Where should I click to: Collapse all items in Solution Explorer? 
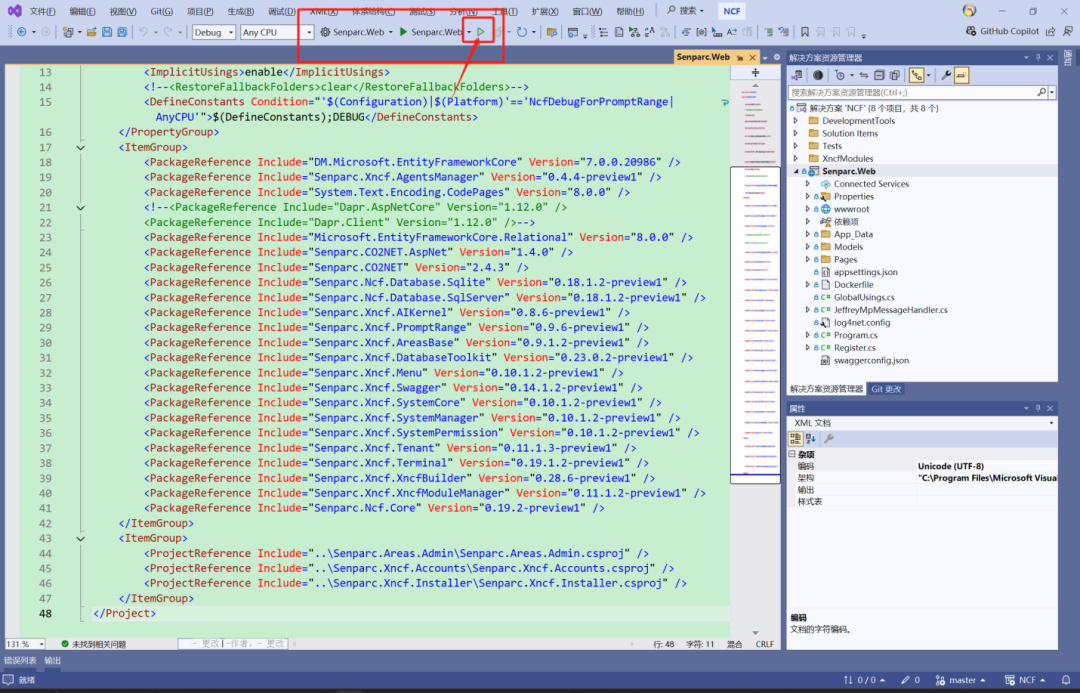[879, 75]
